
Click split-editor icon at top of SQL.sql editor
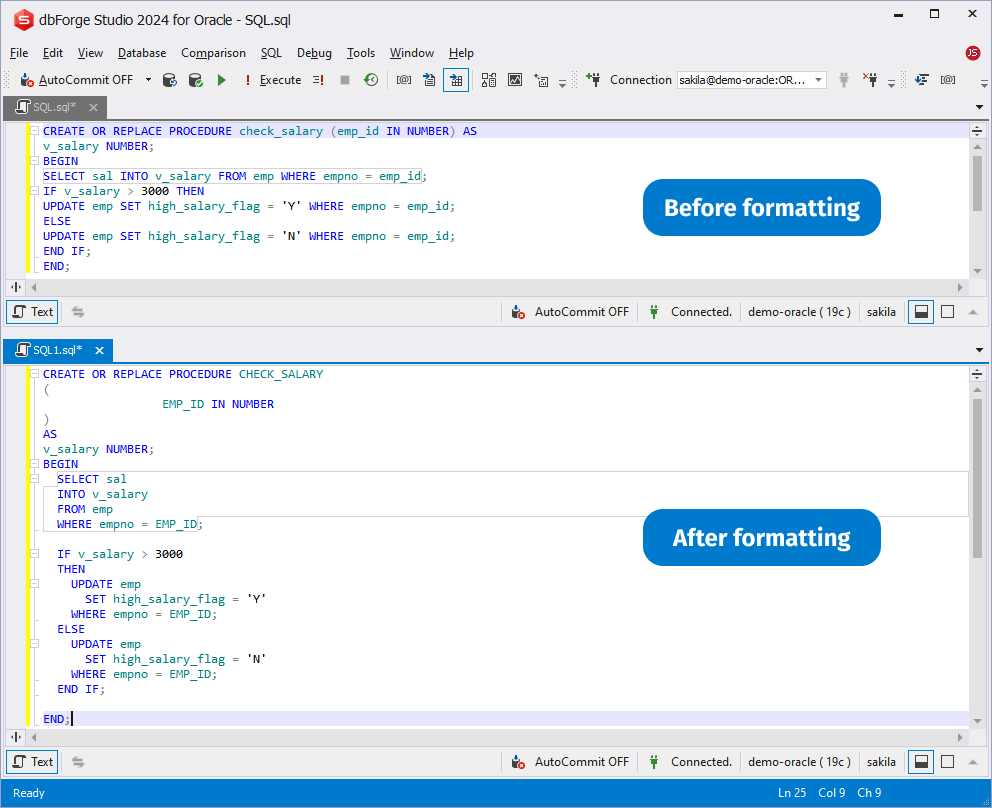click(977, 131)
